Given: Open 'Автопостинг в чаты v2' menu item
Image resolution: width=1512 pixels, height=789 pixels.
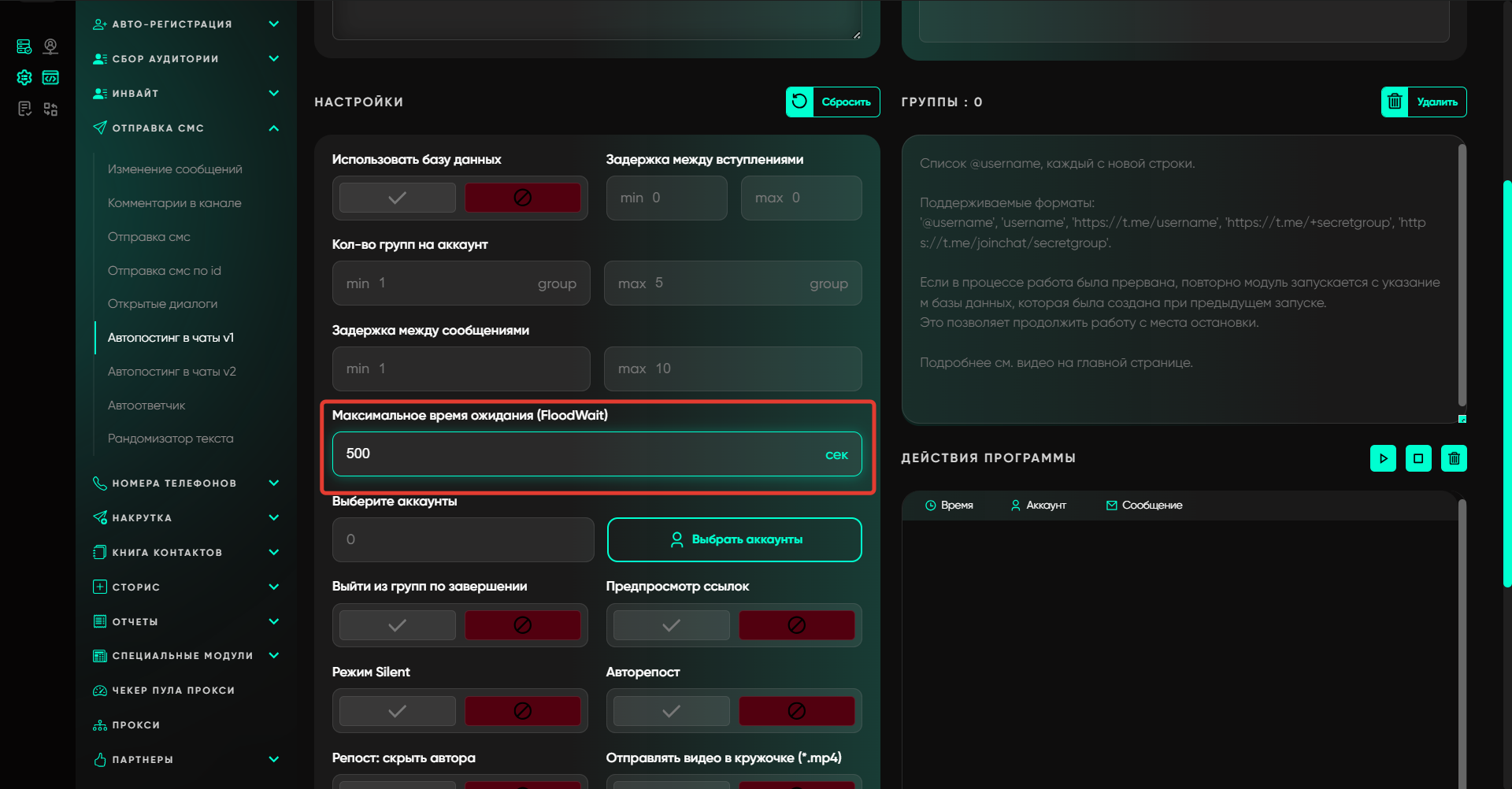Looking at the screenshot, I should click(172, 372).
